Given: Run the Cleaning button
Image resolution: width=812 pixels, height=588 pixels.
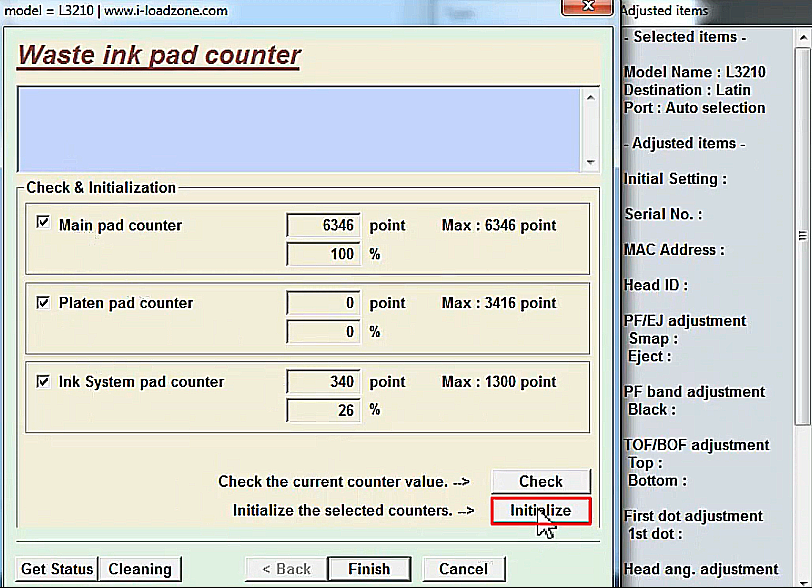Looking at the screenshot, I should click(140, 569).
